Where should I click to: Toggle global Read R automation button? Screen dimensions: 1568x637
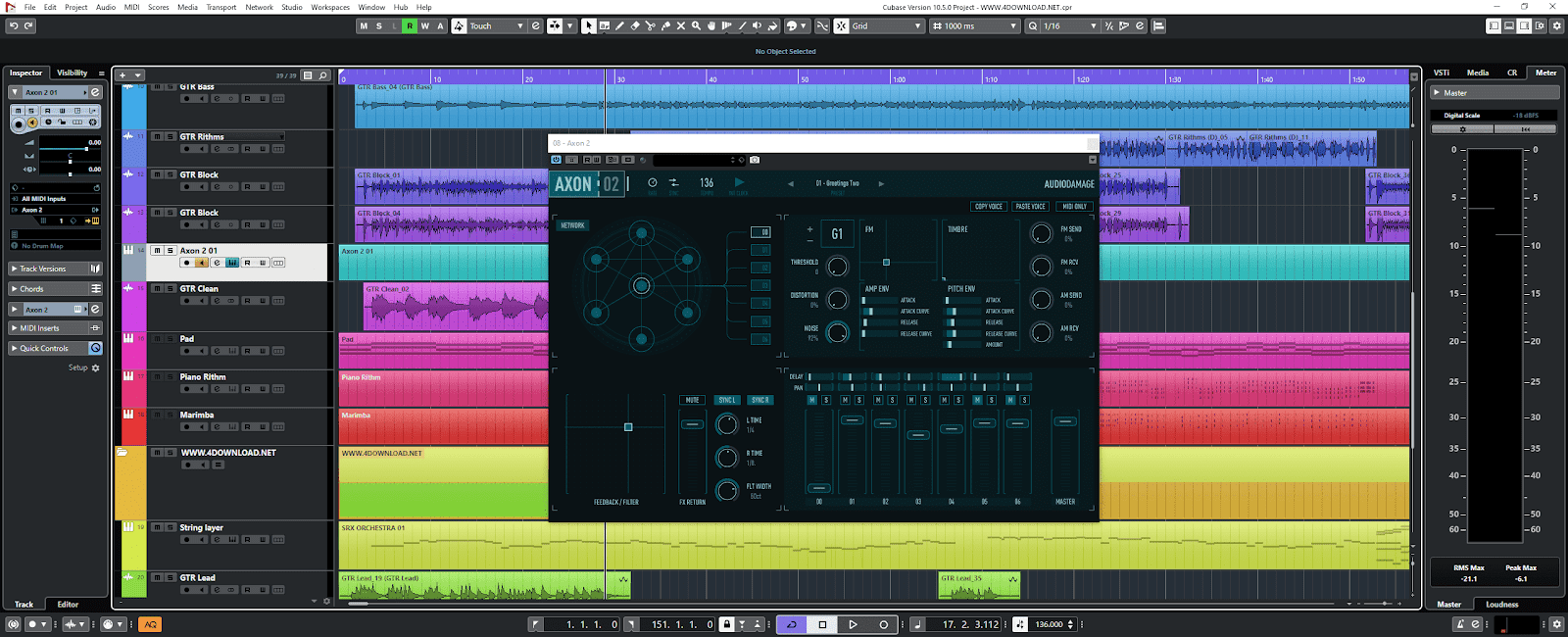410,26
